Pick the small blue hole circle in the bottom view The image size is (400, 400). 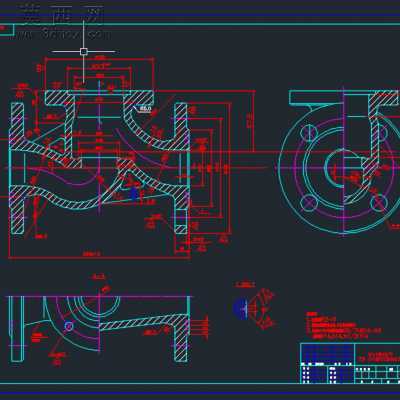tap(69, 326)
